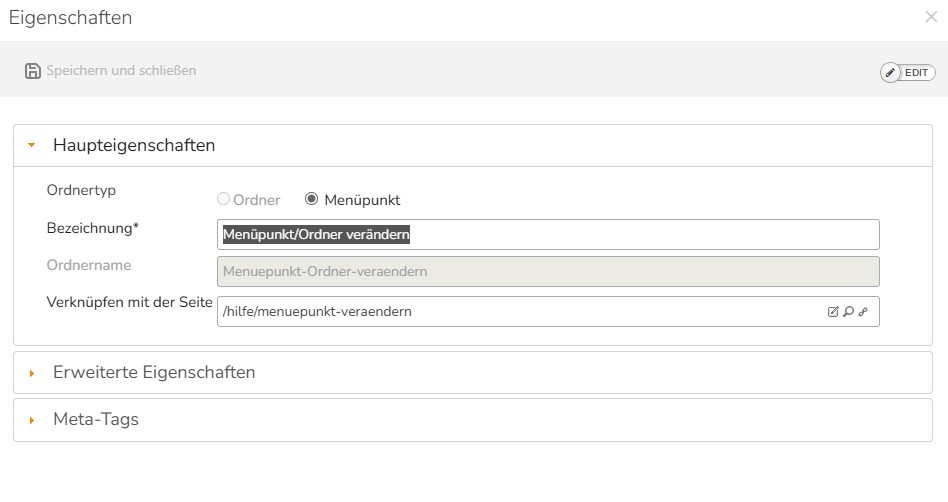Click the chain link icon in link field
The width and height of the screenshot is (948, 502).
[x=863, y=311]
